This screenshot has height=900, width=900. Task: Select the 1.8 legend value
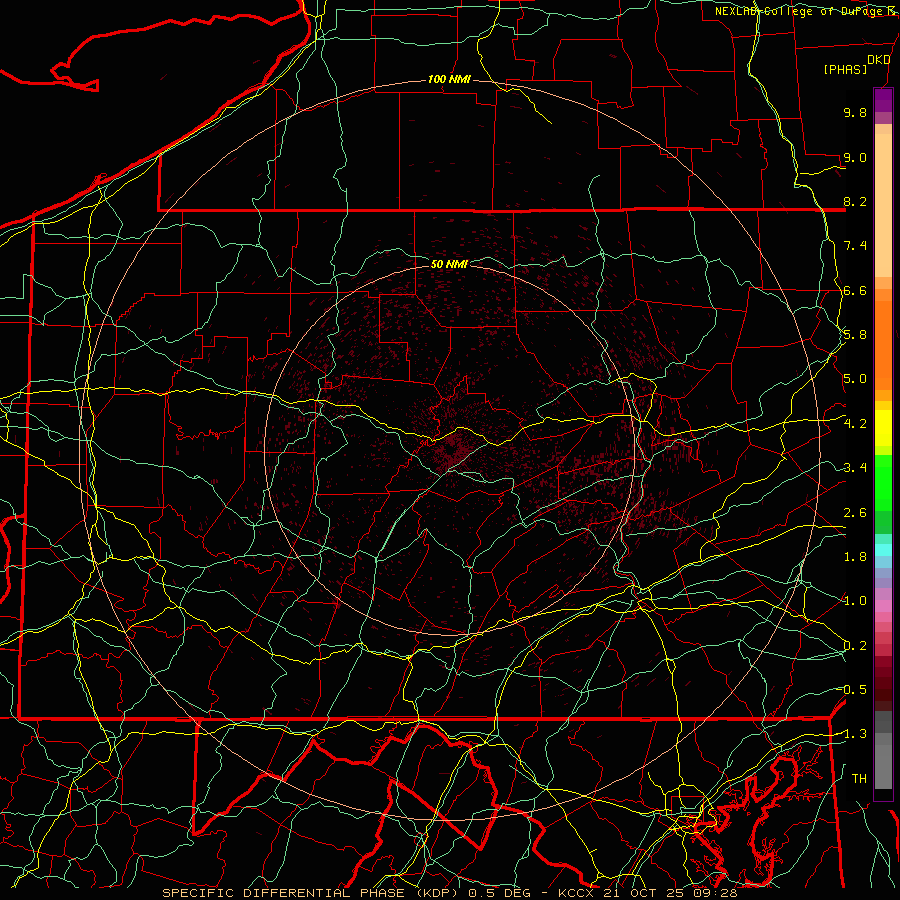tap(855, 557)
